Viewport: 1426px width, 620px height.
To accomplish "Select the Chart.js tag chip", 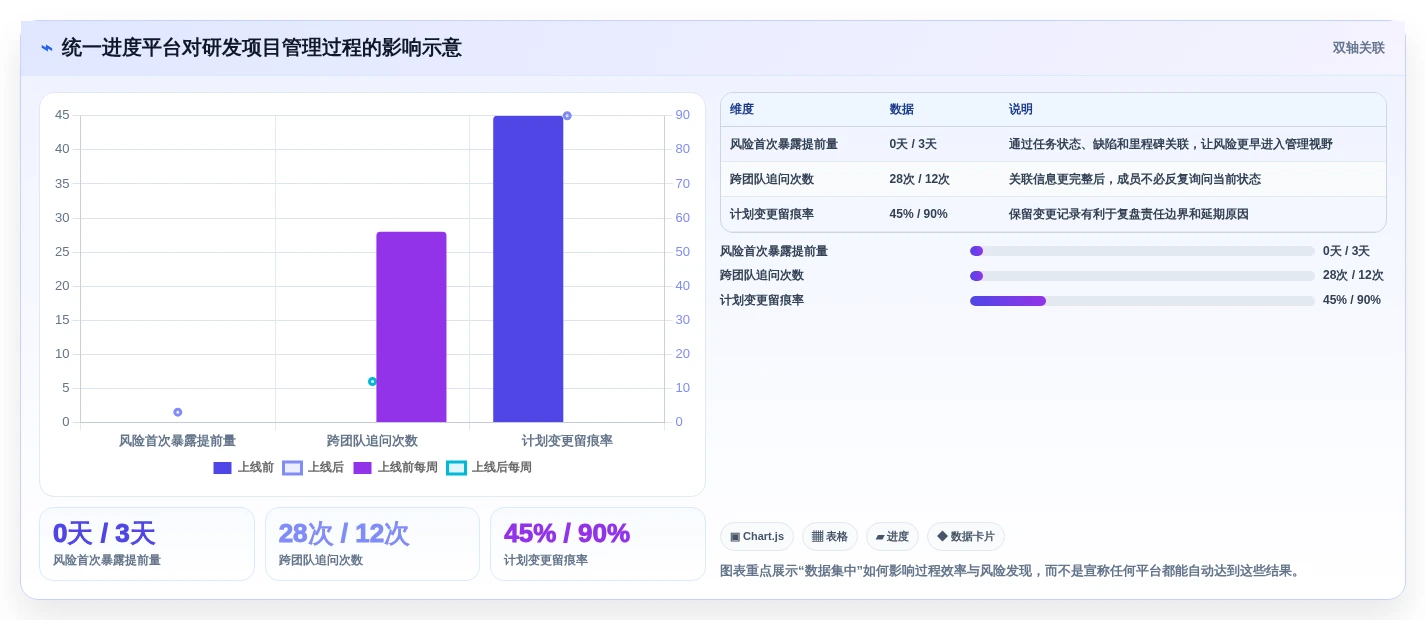I will (757, 537).
